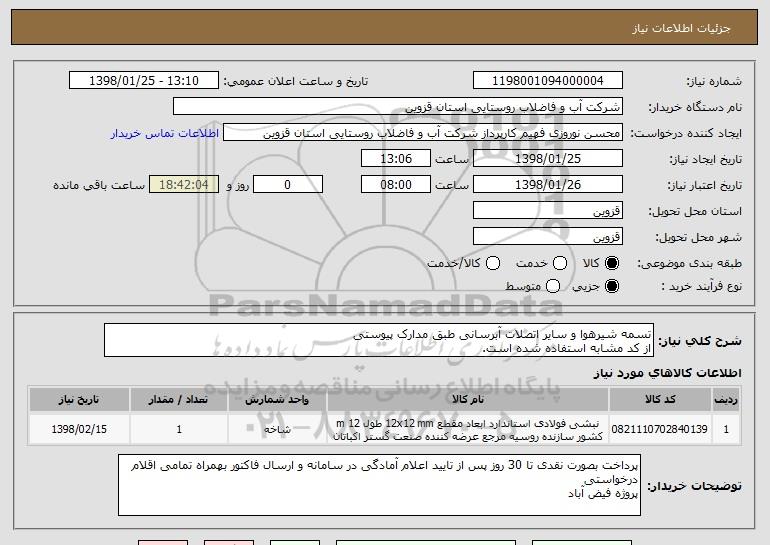Click the طبقه بندی موضوعی label

tap(690, 264)
